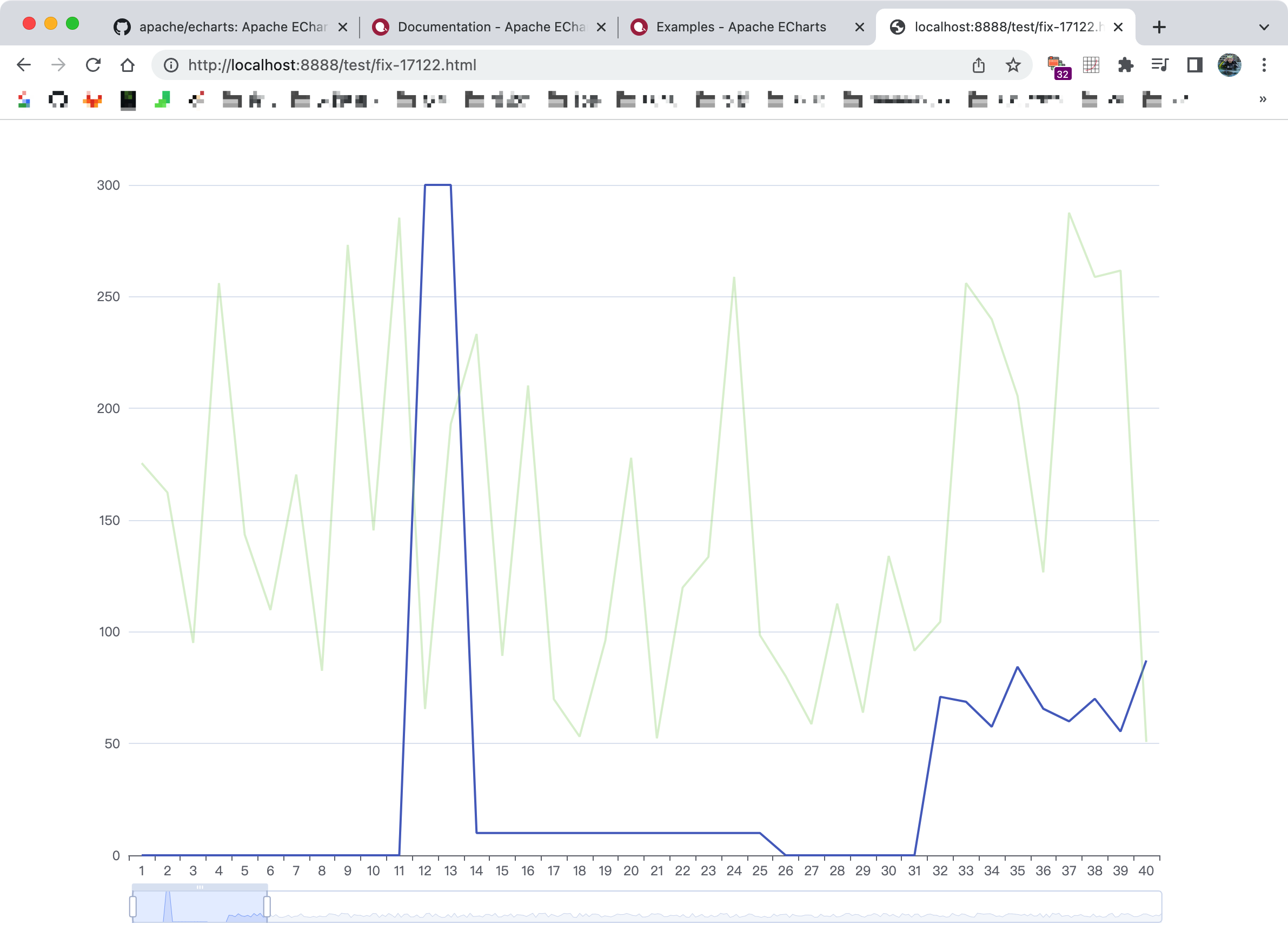Open the GitHub octocat bookmark
This screenshot has width=1288, height=931.
[58, 101]
